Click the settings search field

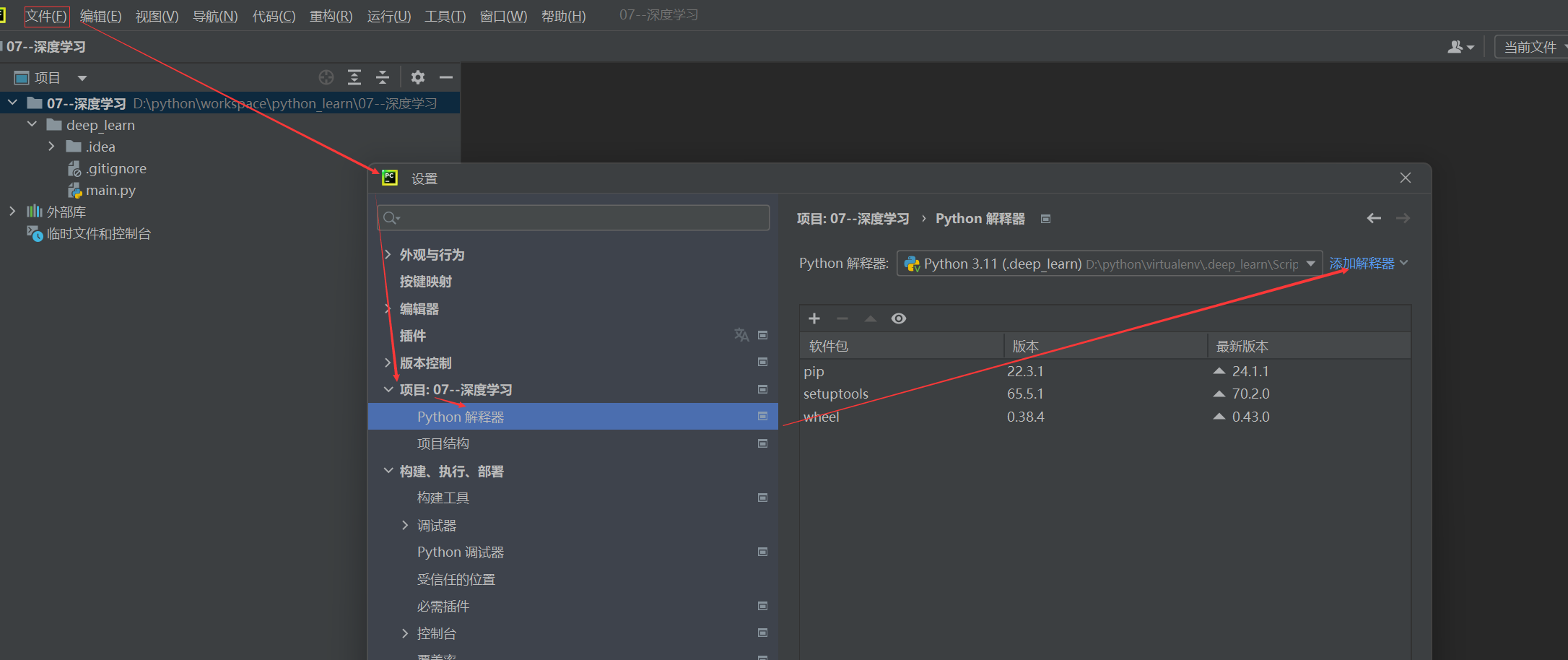click(x=573, y=217)
